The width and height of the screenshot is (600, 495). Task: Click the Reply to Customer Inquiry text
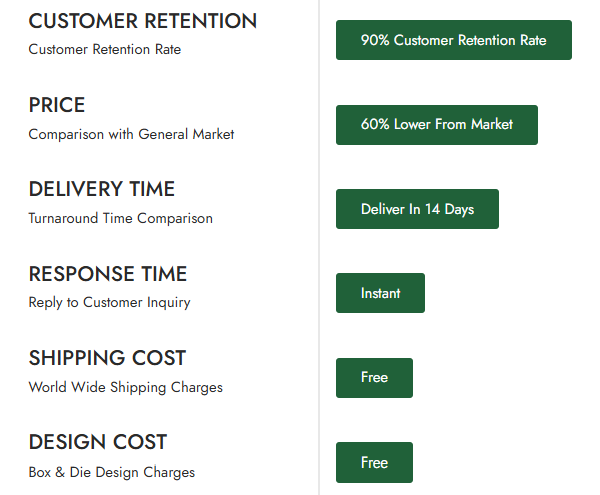[x=109, y=302]
